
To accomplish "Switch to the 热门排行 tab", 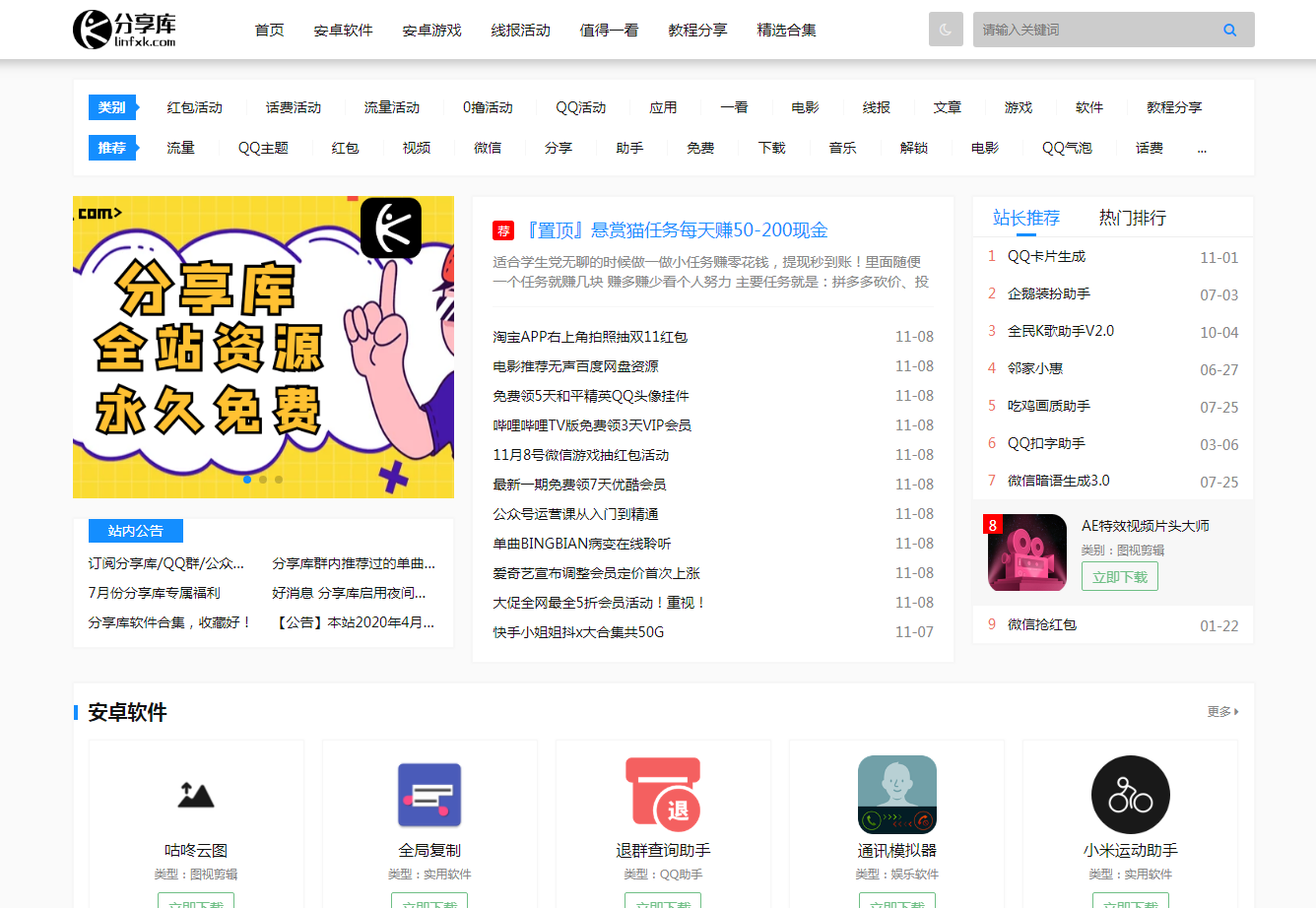I will coord(1132,218).
